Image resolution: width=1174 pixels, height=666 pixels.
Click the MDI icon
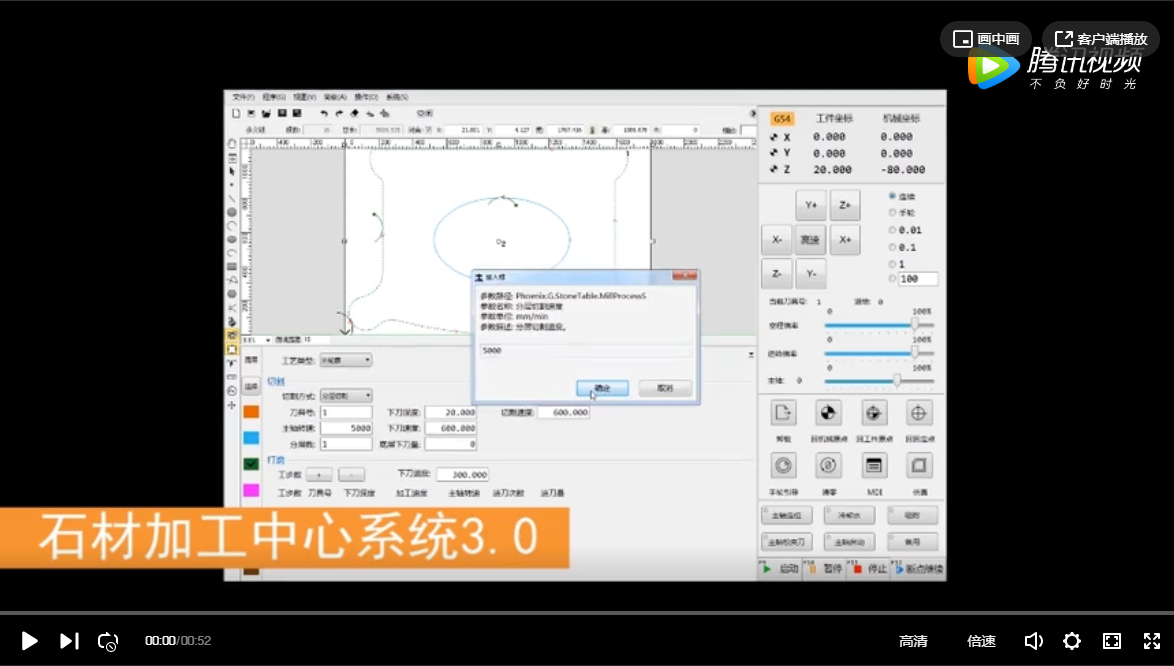point(875,466)
